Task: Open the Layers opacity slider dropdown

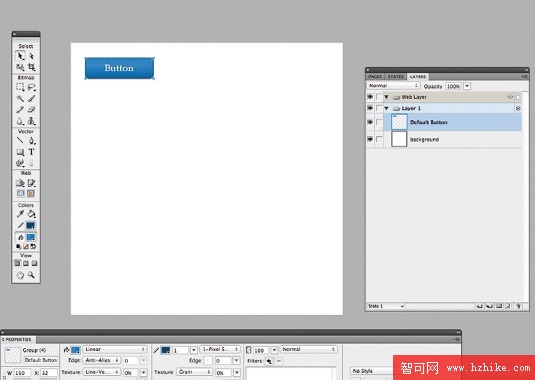Action: pyautogui.click(x=467, y=86)
